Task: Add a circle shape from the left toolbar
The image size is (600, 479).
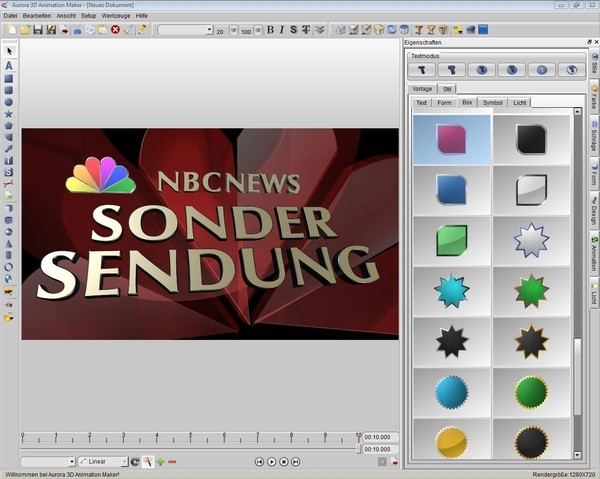Action: (8, 102)
